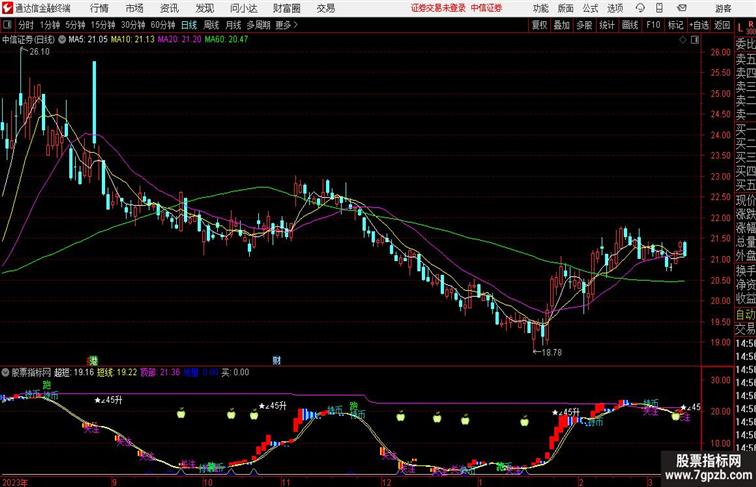
Task: Click the 通达信 red app logo
Action: (x=7, y=8)
